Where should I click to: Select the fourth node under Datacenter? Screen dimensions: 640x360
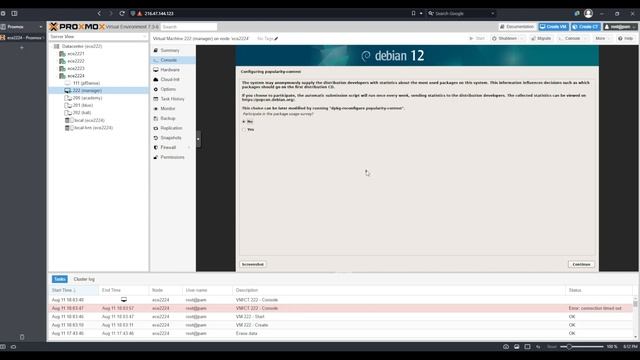pos(76,76)
